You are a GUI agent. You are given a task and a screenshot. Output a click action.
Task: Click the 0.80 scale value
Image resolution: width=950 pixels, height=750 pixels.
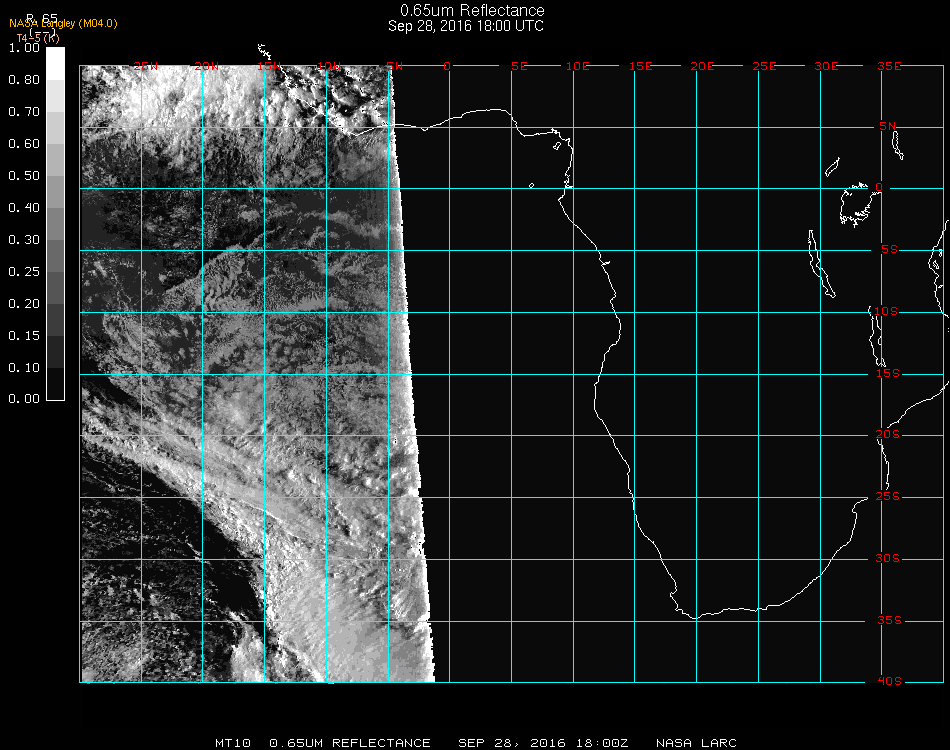tap(24, 80)
